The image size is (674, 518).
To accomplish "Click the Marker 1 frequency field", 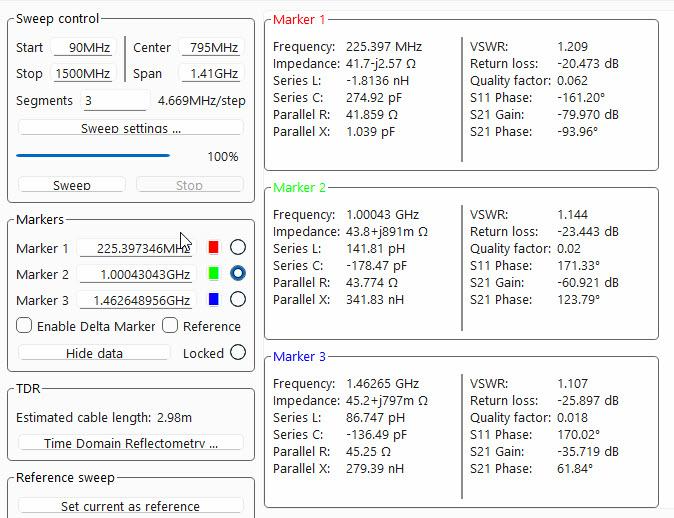I will click(135, 248).
